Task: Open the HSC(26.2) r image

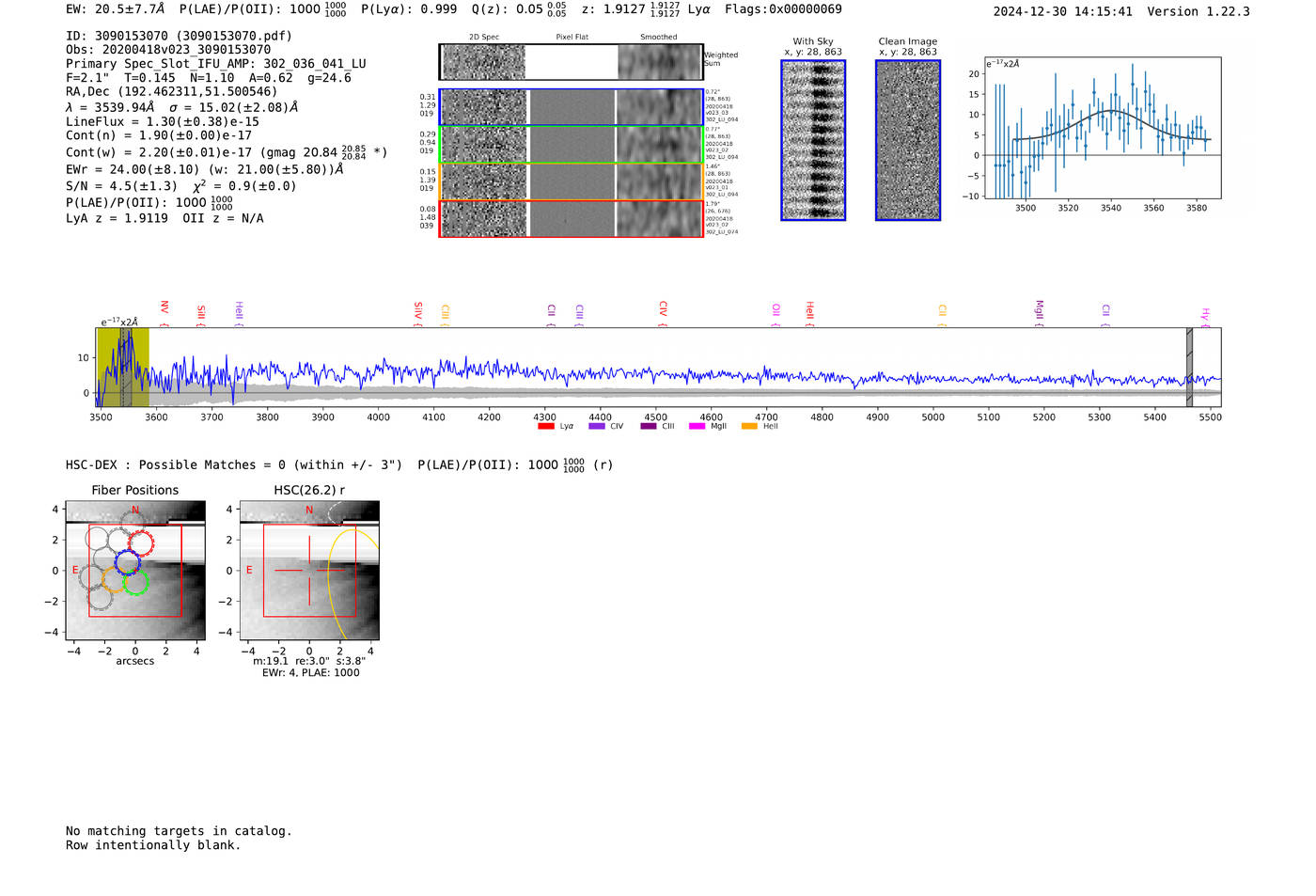Action: click(309, 570)
